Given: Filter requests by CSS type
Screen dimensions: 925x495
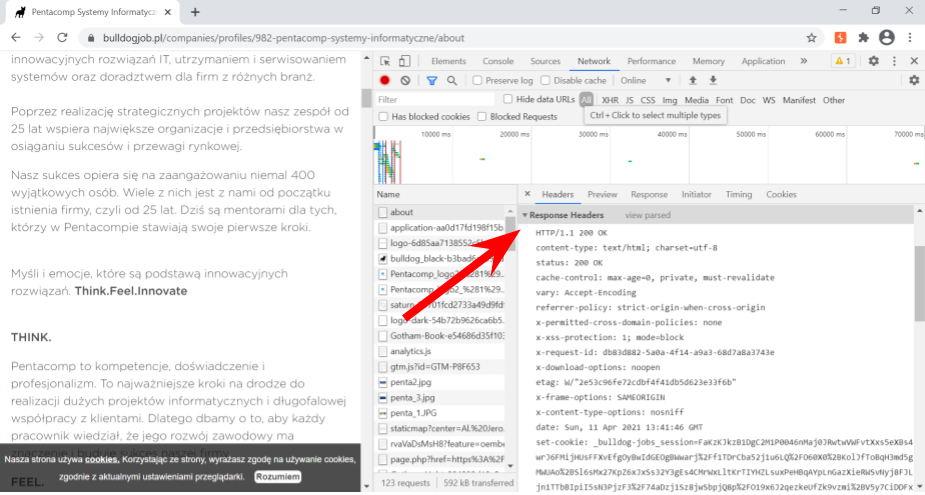Looking at the screenshot, I should point(648,100).
